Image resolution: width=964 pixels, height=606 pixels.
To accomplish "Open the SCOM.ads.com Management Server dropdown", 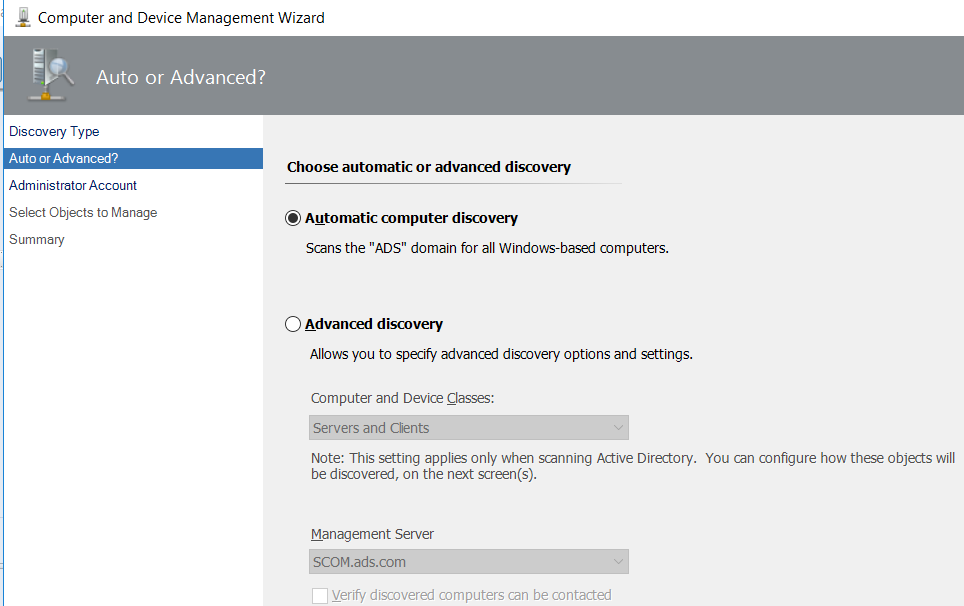I will pos(468,562).
